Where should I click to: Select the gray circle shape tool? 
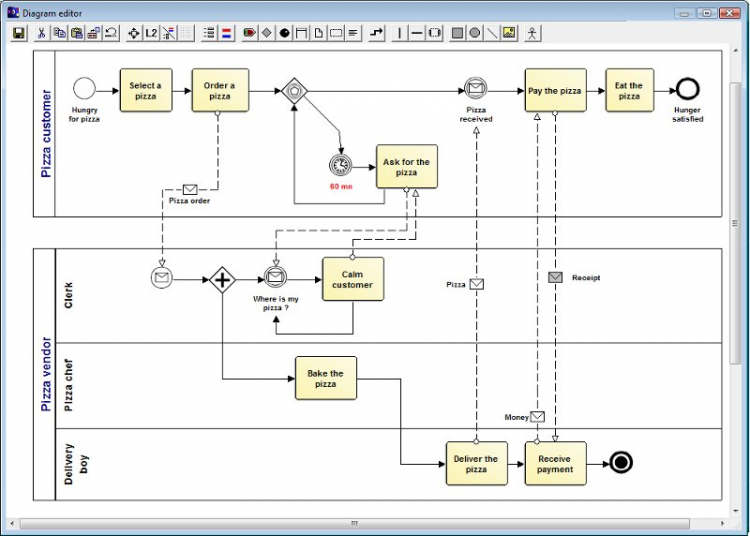(474, 33)
